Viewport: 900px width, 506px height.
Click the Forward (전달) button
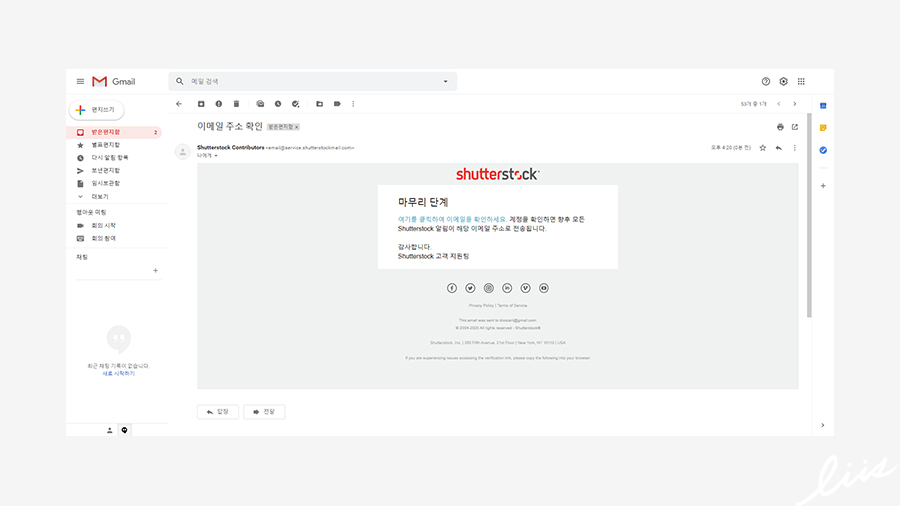click(264, 412)
